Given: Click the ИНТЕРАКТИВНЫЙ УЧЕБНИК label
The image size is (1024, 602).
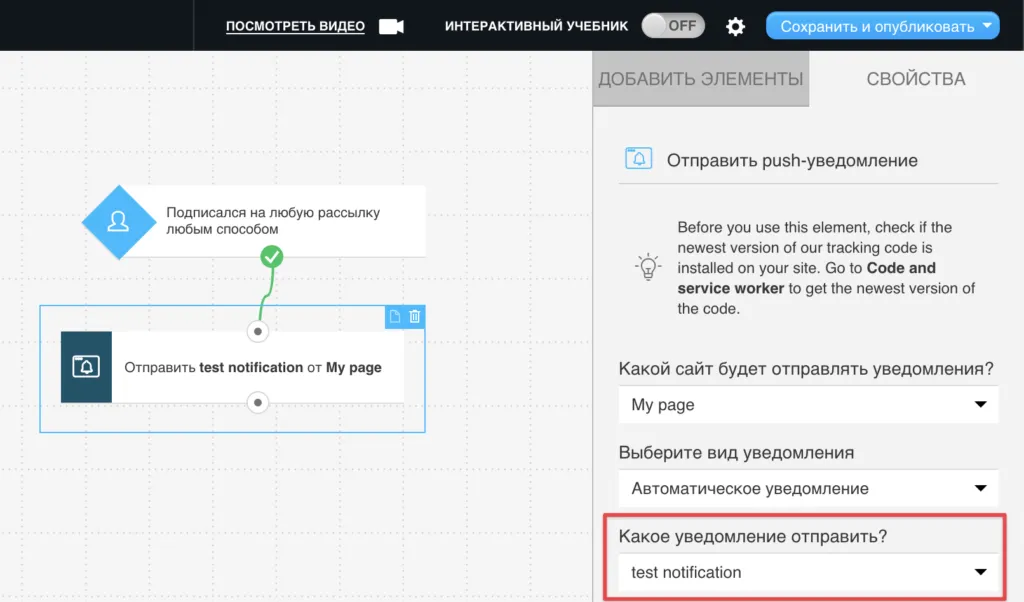Looking at the screenshot, I should [x=536, y=26].
